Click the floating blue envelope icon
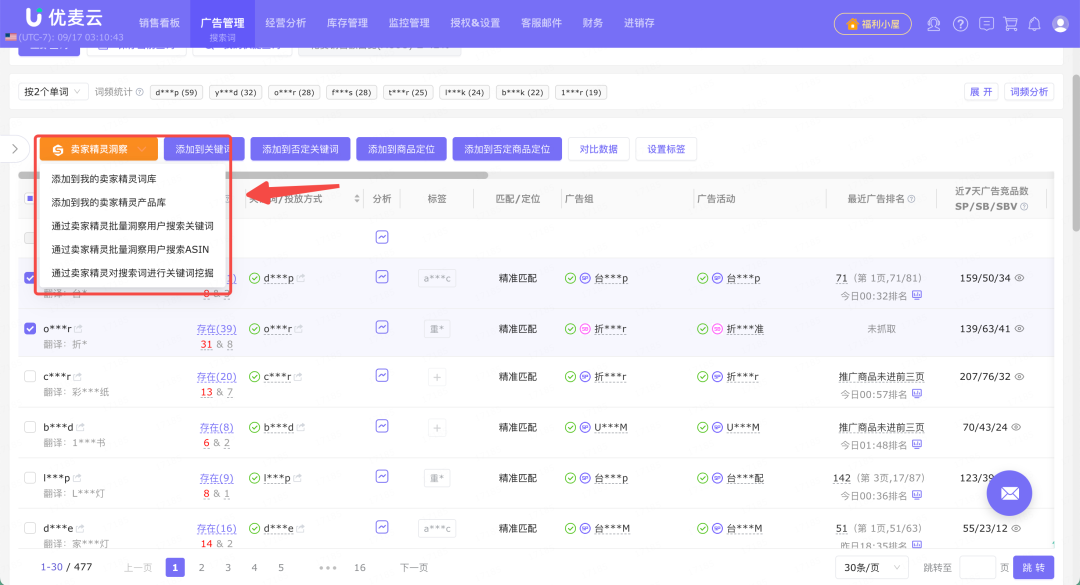 (1009, 492)
